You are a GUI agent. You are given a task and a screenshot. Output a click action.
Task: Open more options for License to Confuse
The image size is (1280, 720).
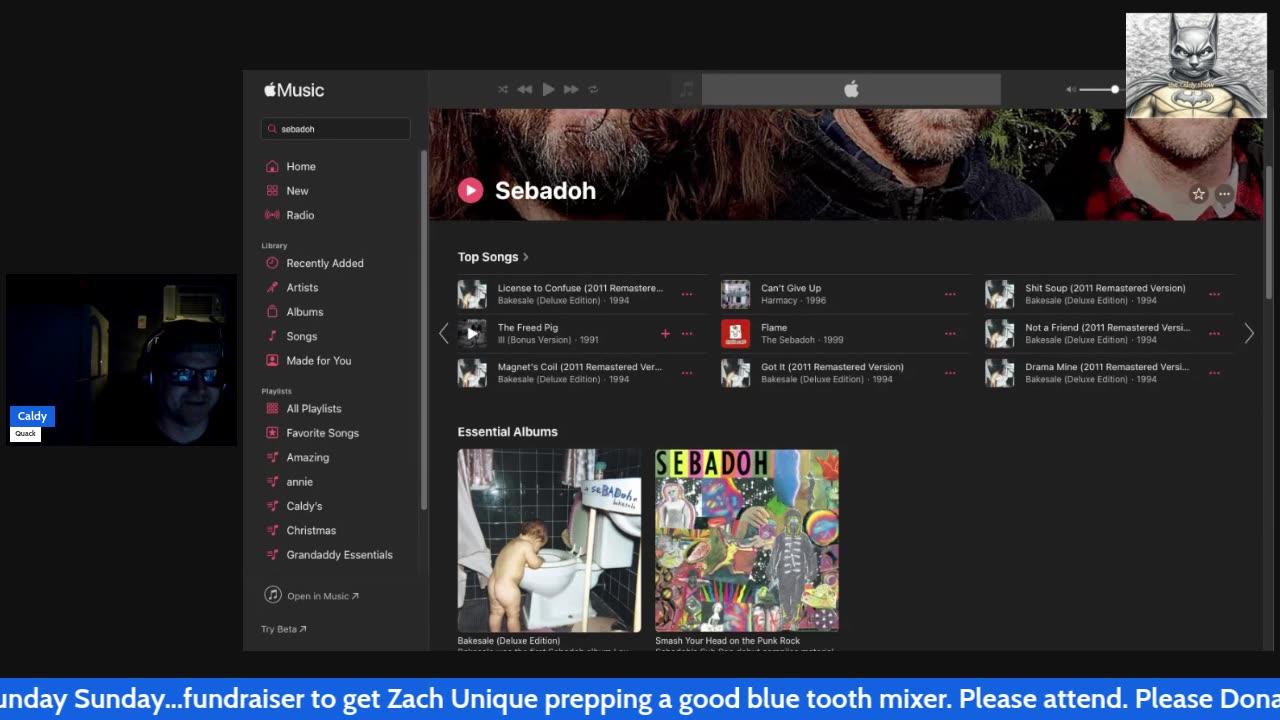[687, 294]
